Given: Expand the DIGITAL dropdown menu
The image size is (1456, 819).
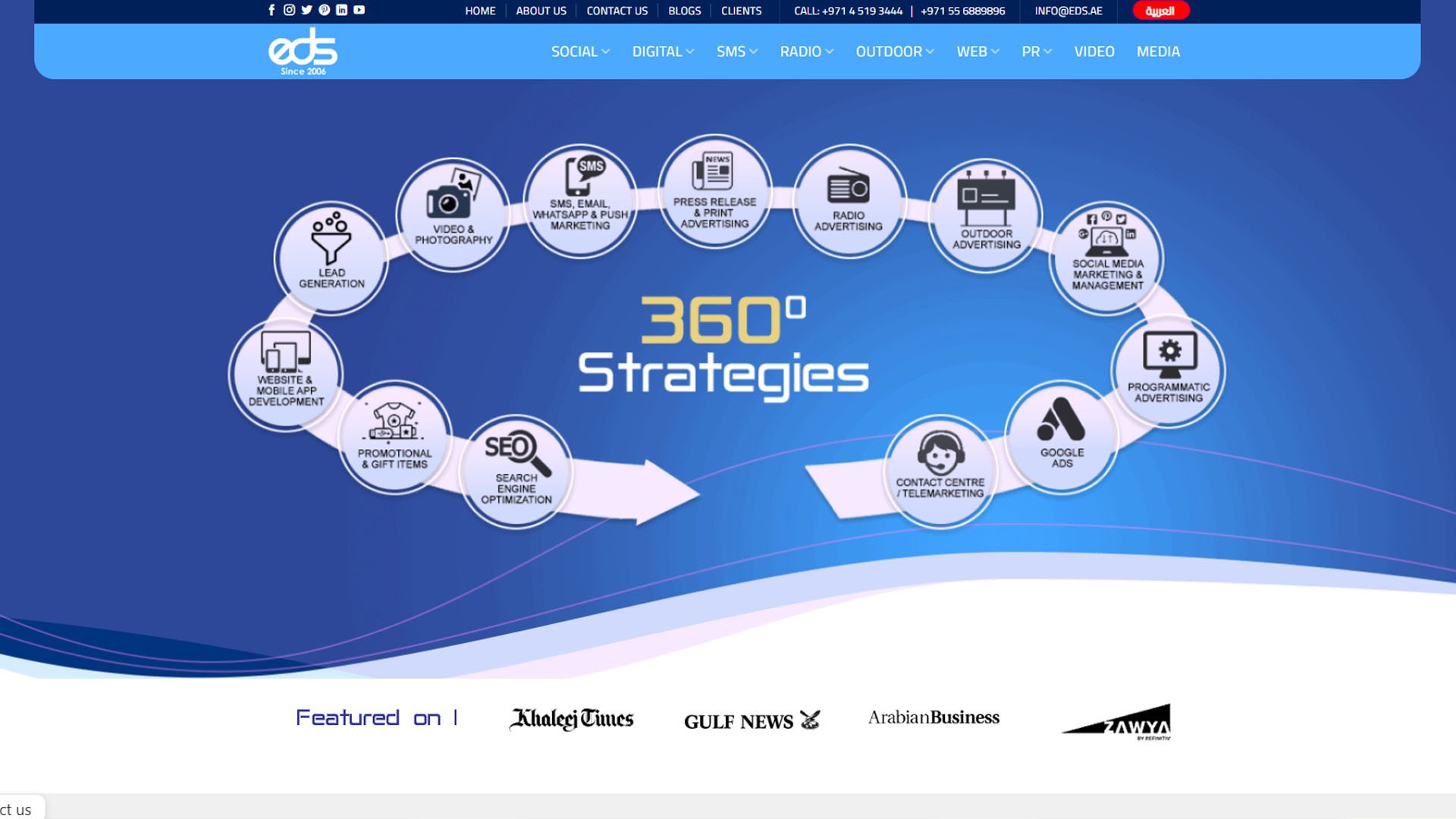Looking at the screenshot, I should [x=663, y=52].
